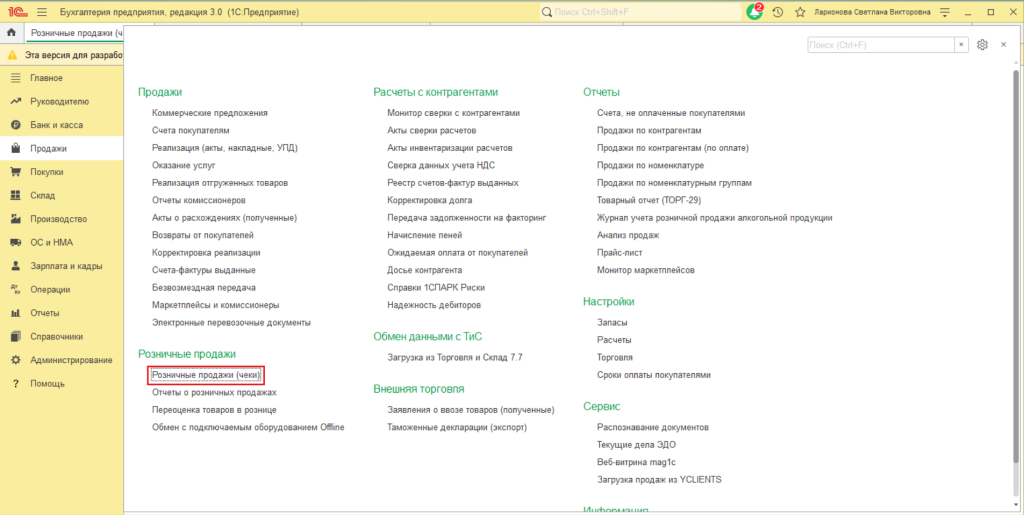Open Текущие дела ЭДО
1024x515 pixels.
[x=636, y=445]
